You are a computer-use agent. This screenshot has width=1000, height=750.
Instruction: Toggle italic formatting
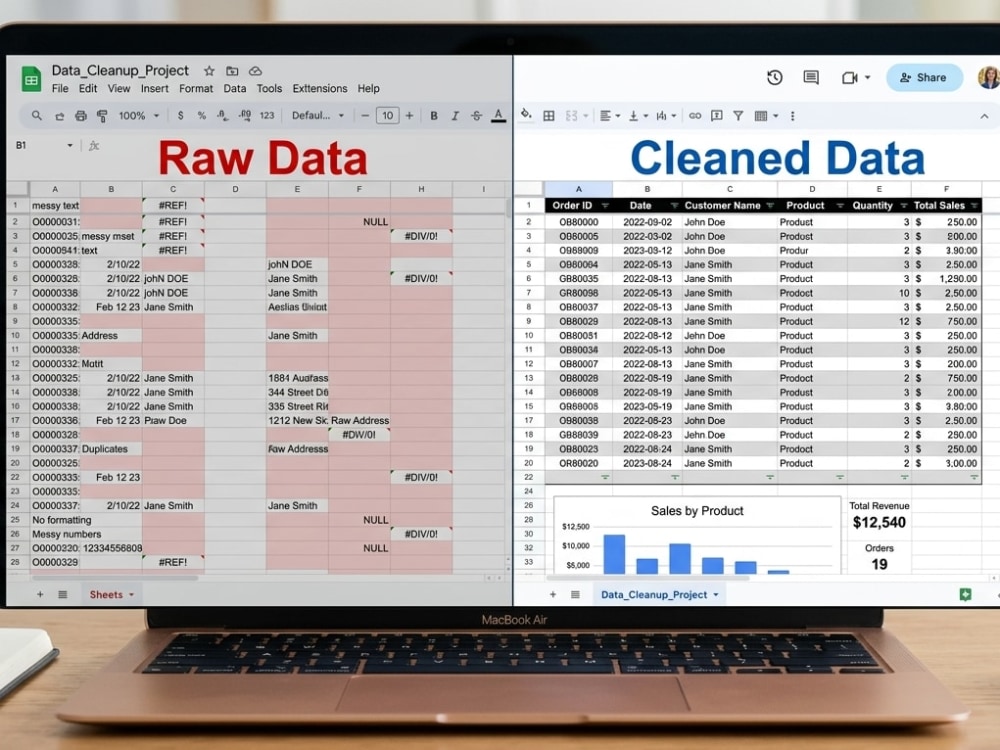[x=455, y=116]
